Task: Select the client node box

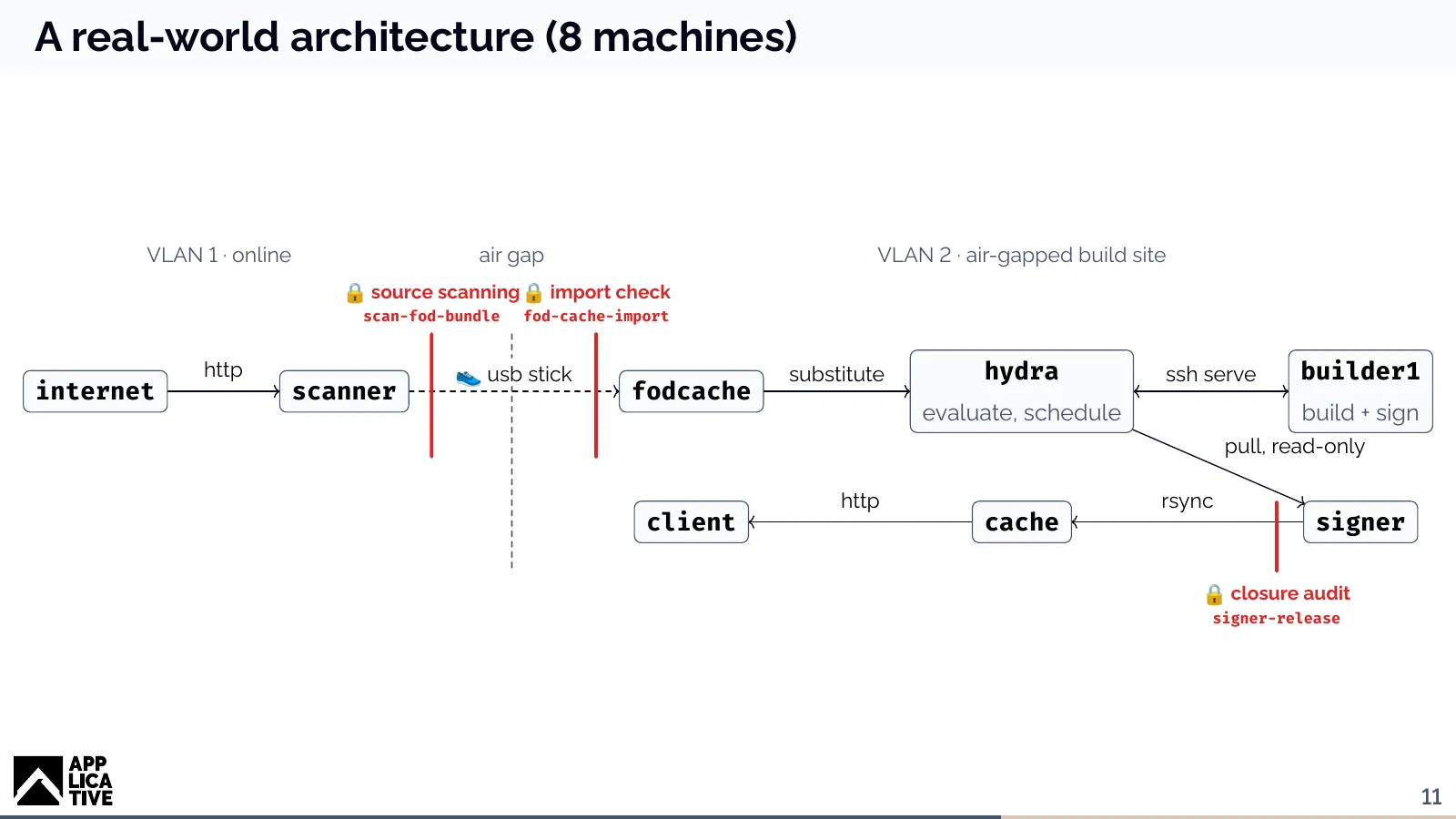Action: click(x=692, y=522)
